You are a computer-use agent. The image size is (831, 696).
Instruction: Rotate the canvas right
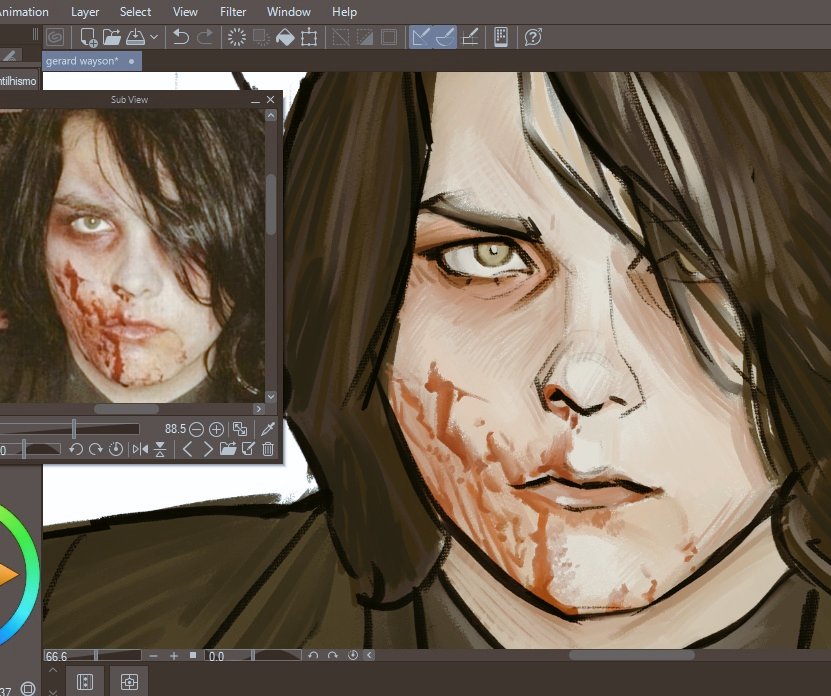click(333, 656)
